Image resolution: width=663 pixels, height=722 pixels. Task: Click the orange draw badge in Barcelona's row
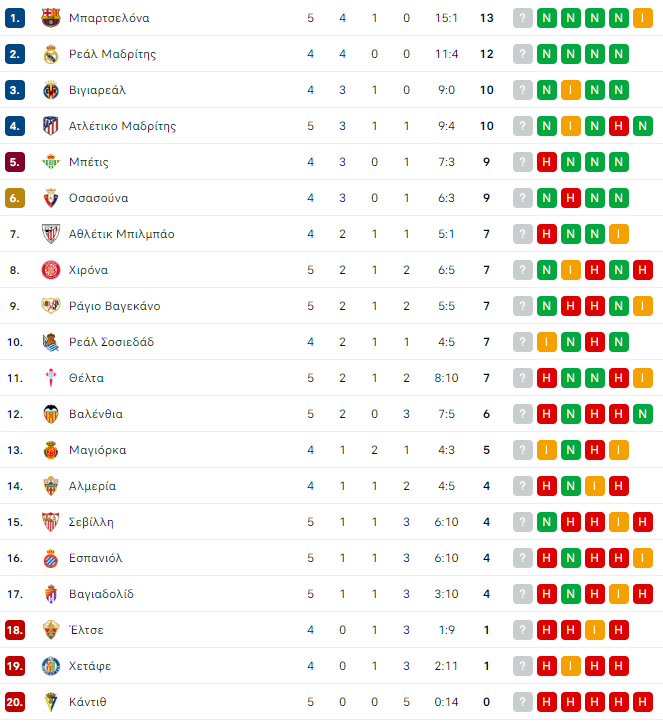643,18
